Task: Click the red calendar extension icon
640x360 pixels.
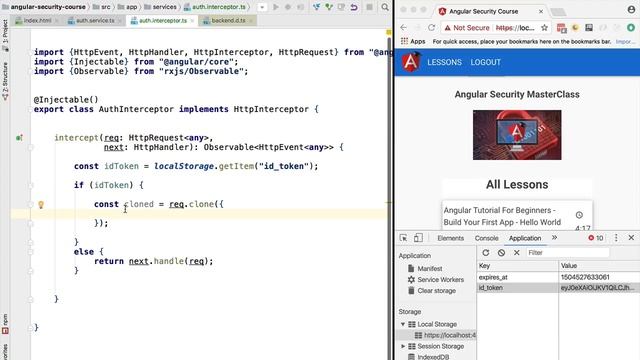Action: (x=562, y=28)
